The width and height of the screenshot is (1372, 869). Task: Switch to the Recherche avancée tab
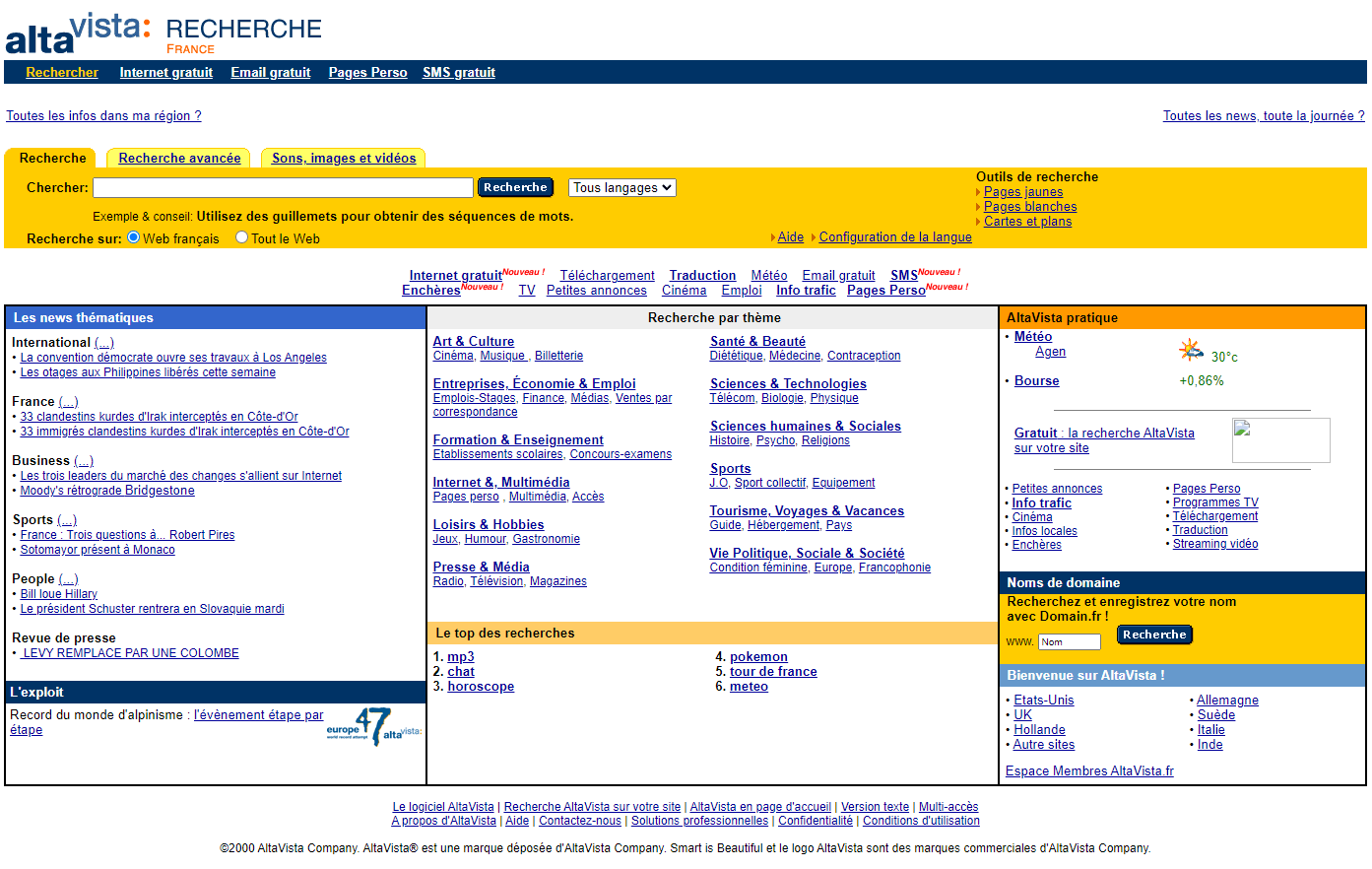[x=179, y=158]
